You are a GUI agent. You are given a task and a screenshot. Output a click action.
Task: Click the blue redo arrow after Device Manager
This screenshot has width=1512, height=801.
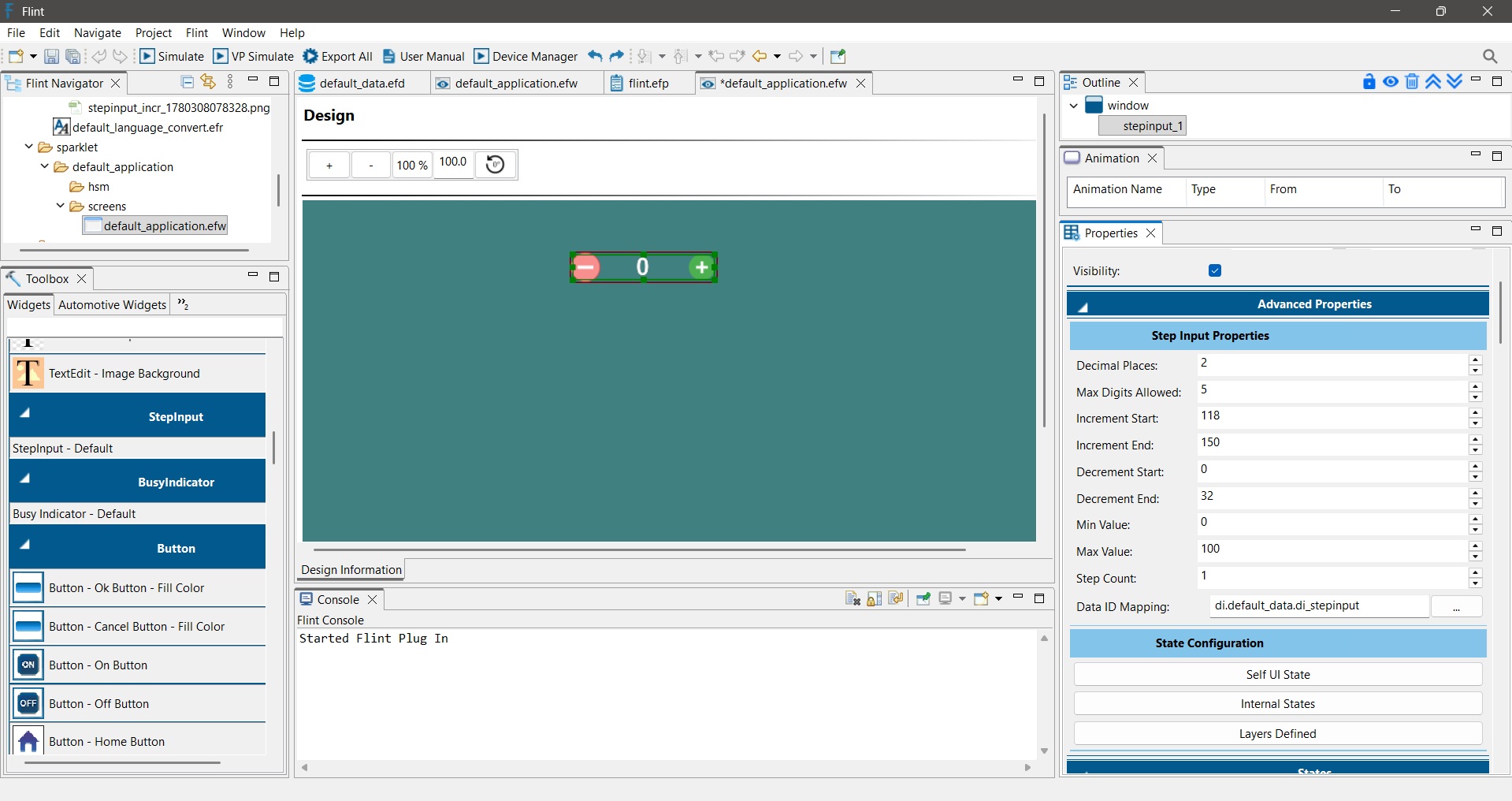pyautogui.click(x=617, y=56)
